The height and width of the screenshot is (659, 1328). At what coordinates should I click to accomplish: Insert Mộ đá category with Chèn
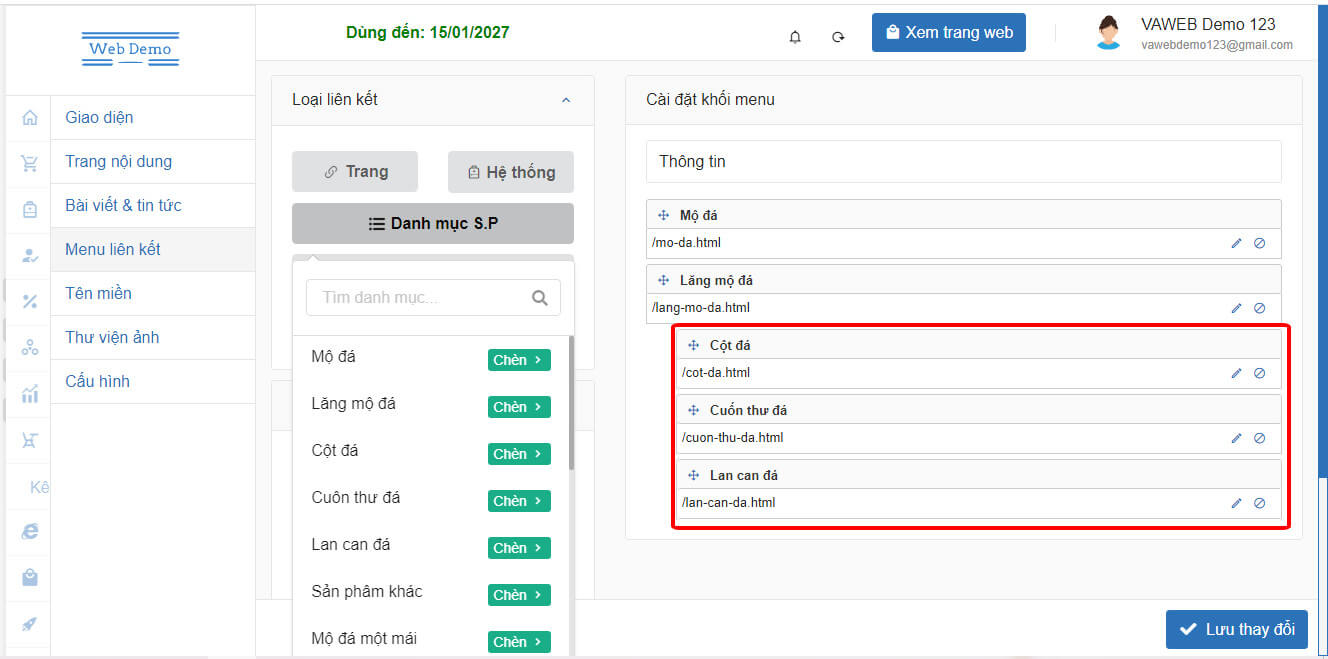(519, 360)
